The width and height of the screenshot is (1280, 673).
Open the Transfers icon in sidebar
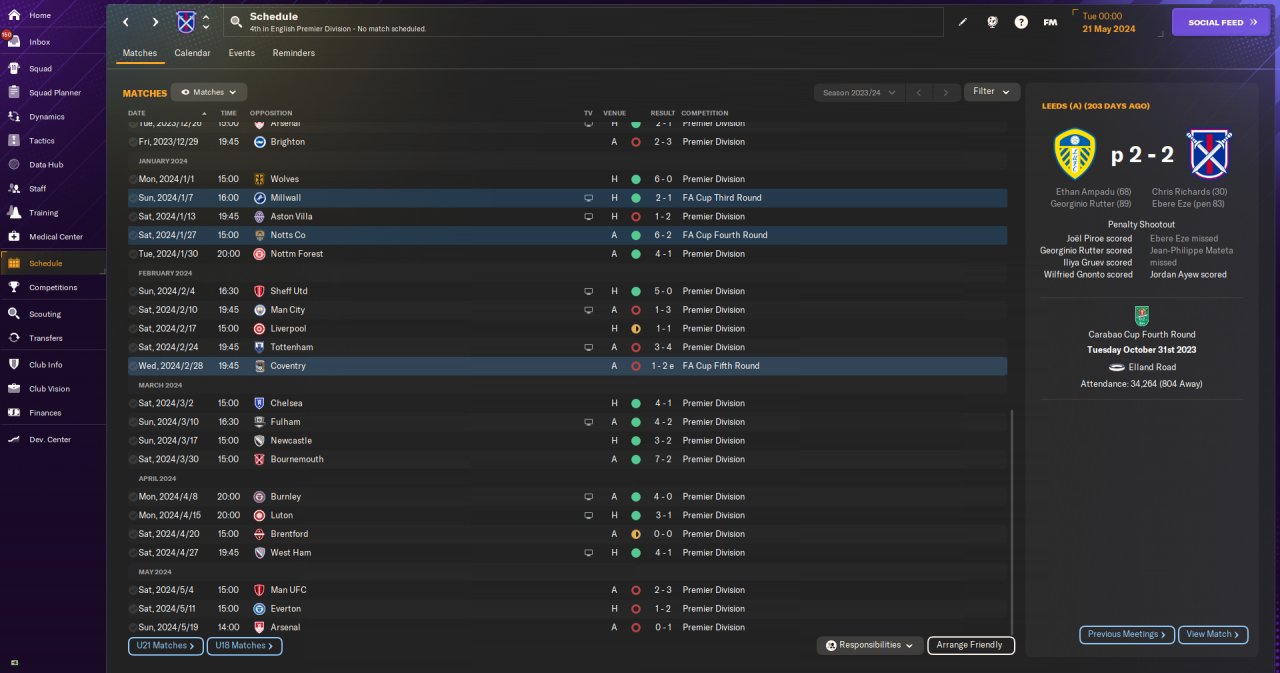[x=14, y=338]
